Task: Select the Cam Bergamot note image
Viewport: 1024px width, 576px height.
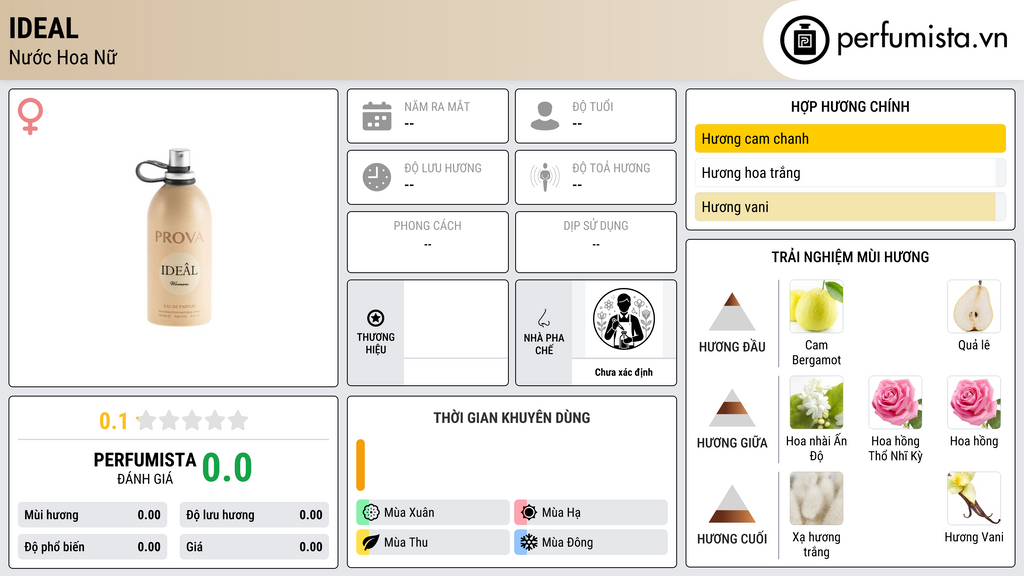Action: pyautogui.click(x=816, y=306)
